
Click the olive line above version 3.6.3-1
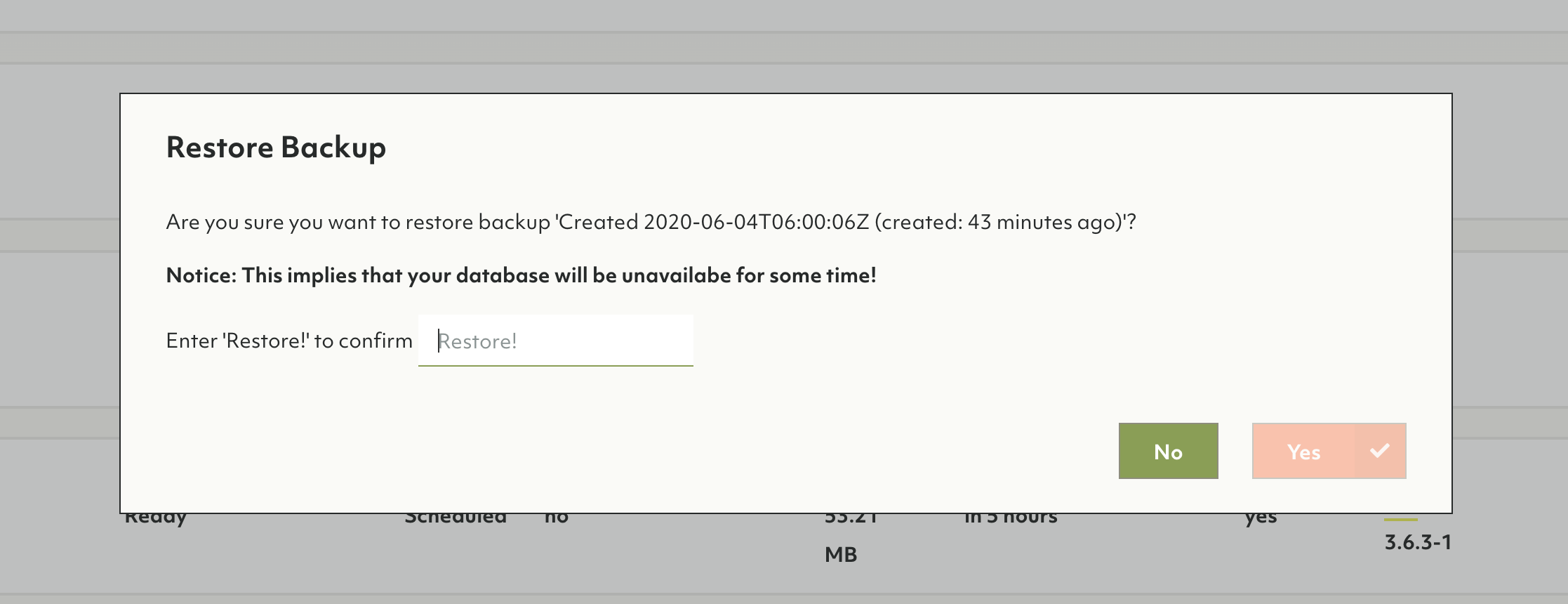point(1400,520)
